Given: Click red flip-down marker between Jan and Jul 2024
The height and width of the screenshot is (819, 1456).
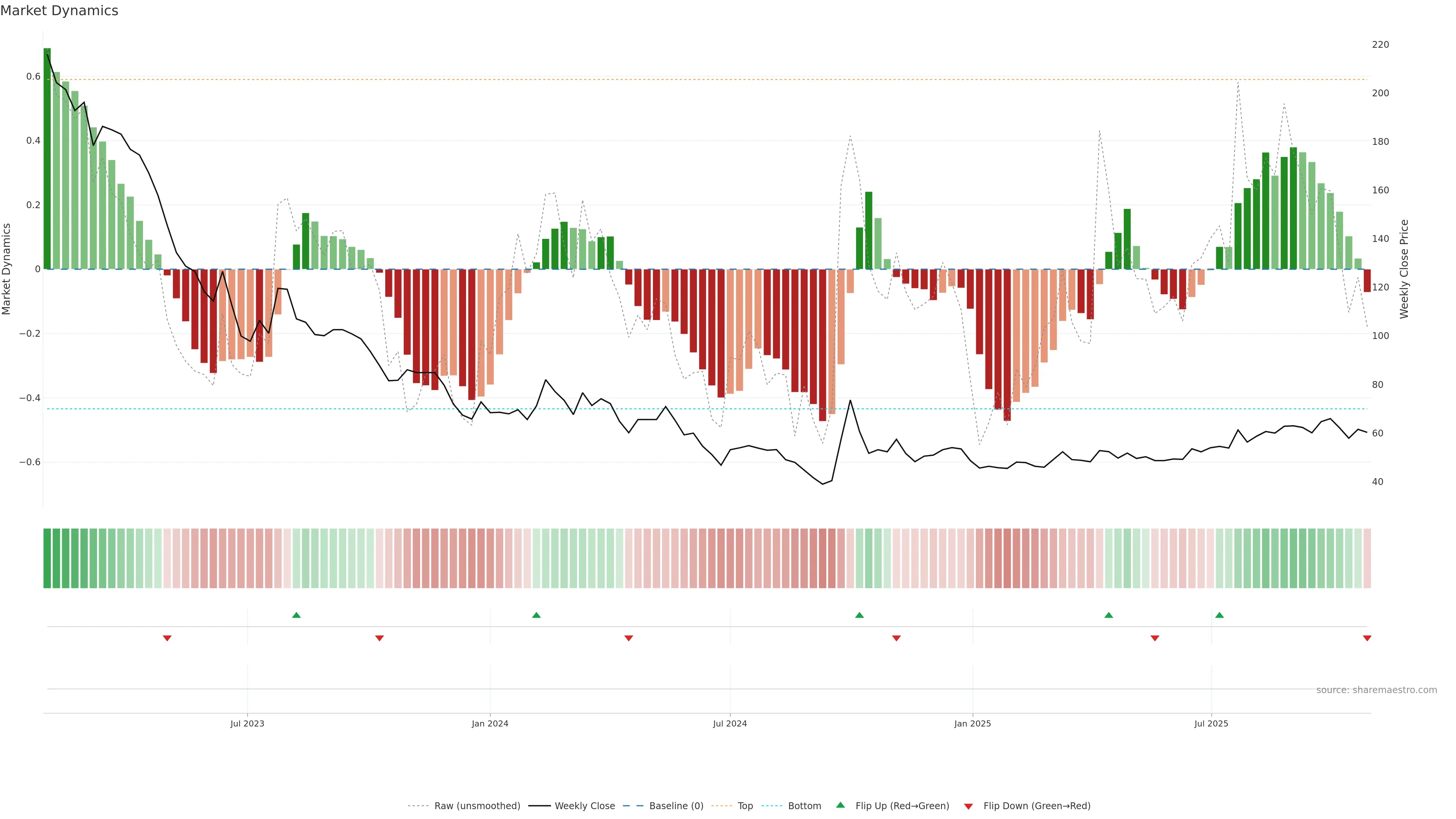Looking at the screenshot, I should [629, 638].
